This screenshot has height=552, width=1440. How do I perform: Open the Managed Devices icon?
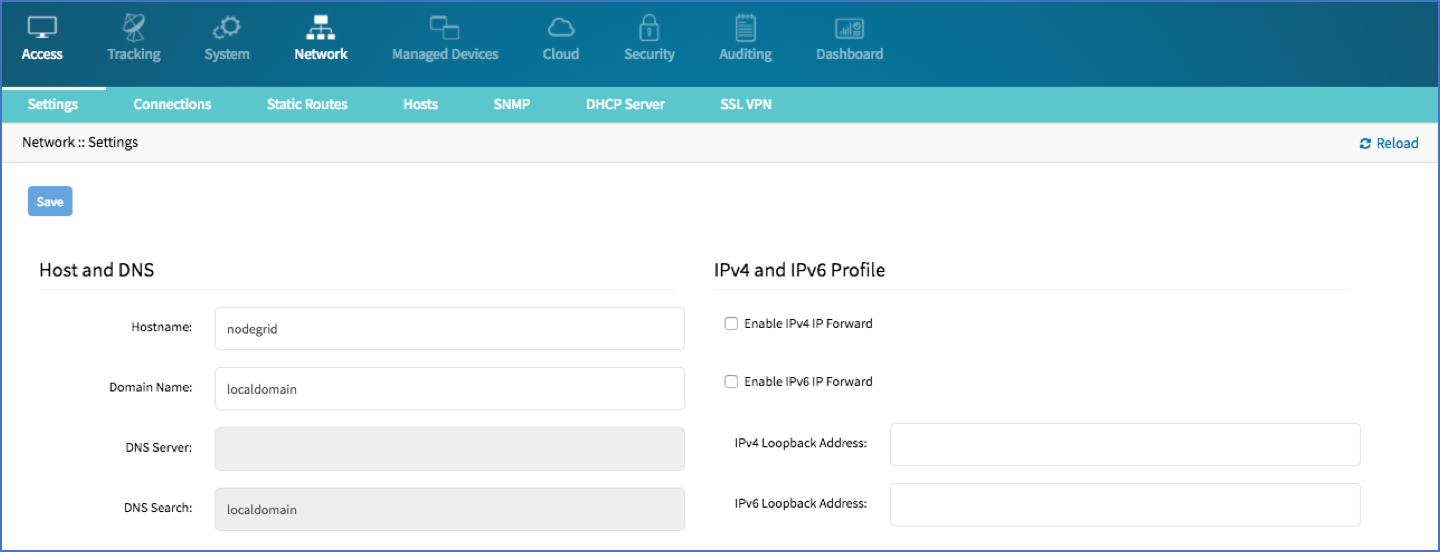click(445, 27)
